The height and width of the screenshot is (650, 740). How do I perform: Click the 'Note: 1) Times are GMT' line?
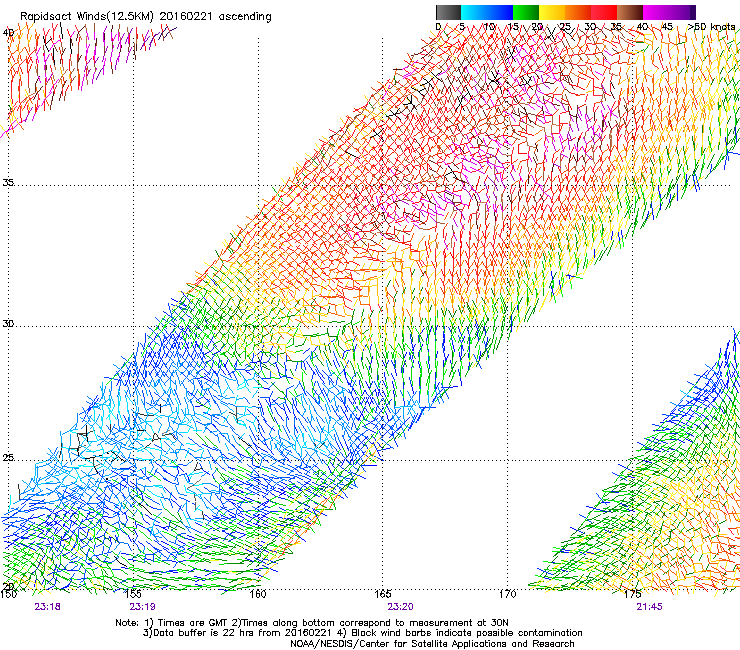point(311,623)
